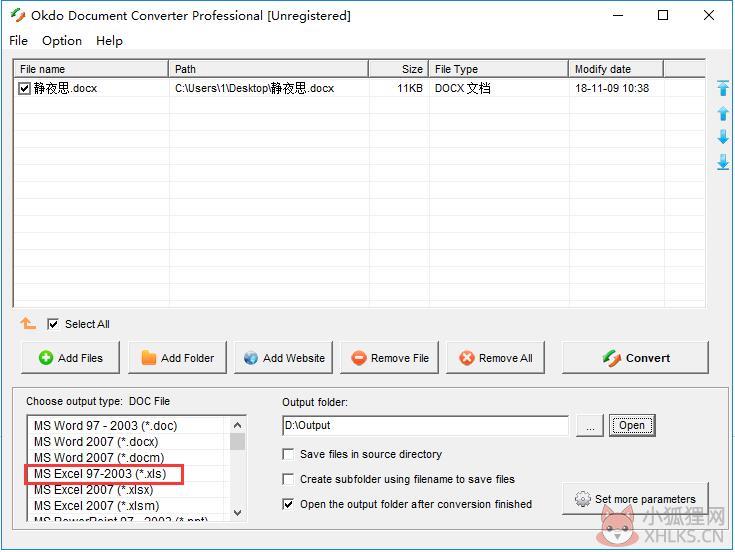Open the File menu

click(18, 41)
